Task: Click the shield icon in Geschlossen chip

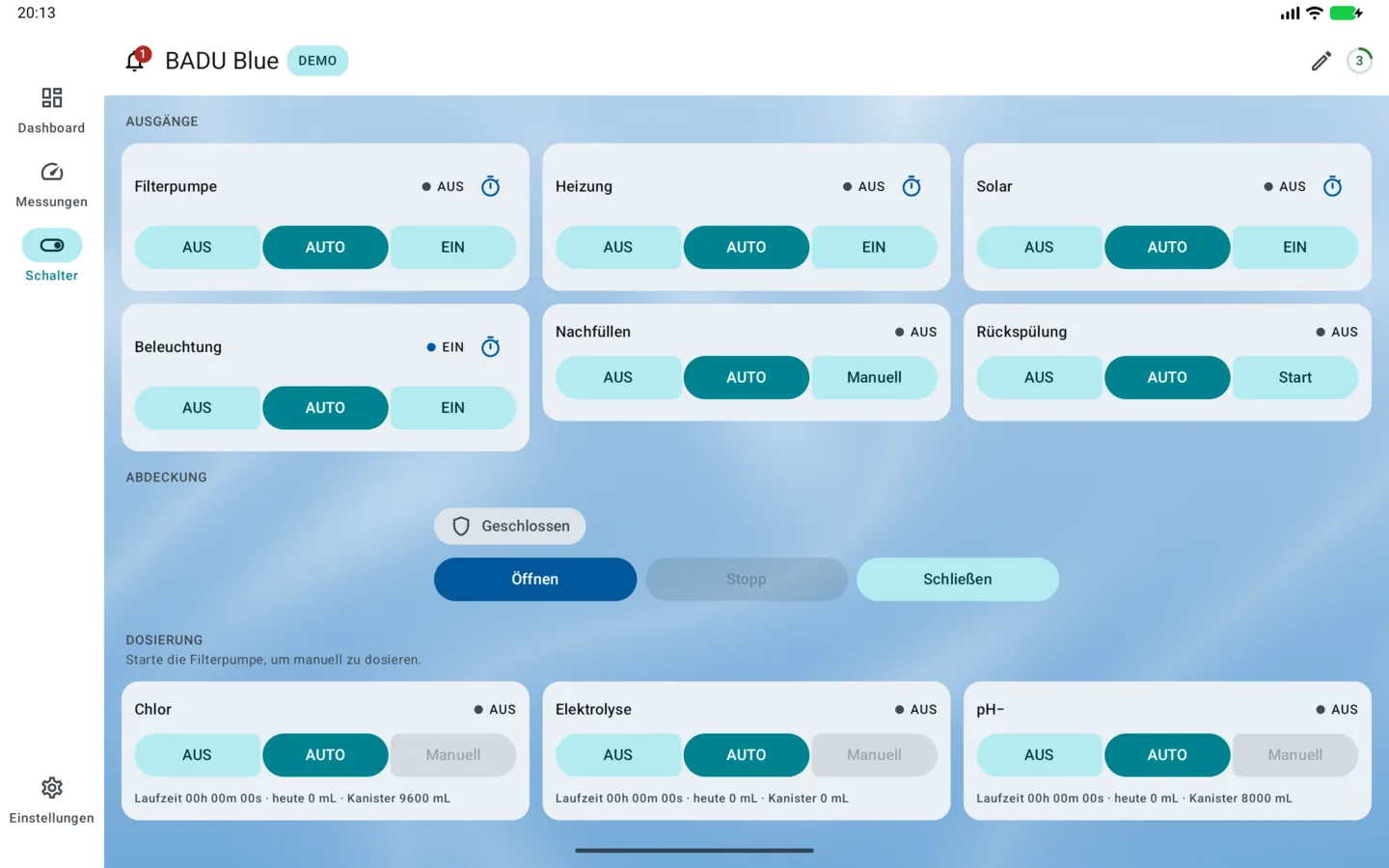Action: (461, 526)
